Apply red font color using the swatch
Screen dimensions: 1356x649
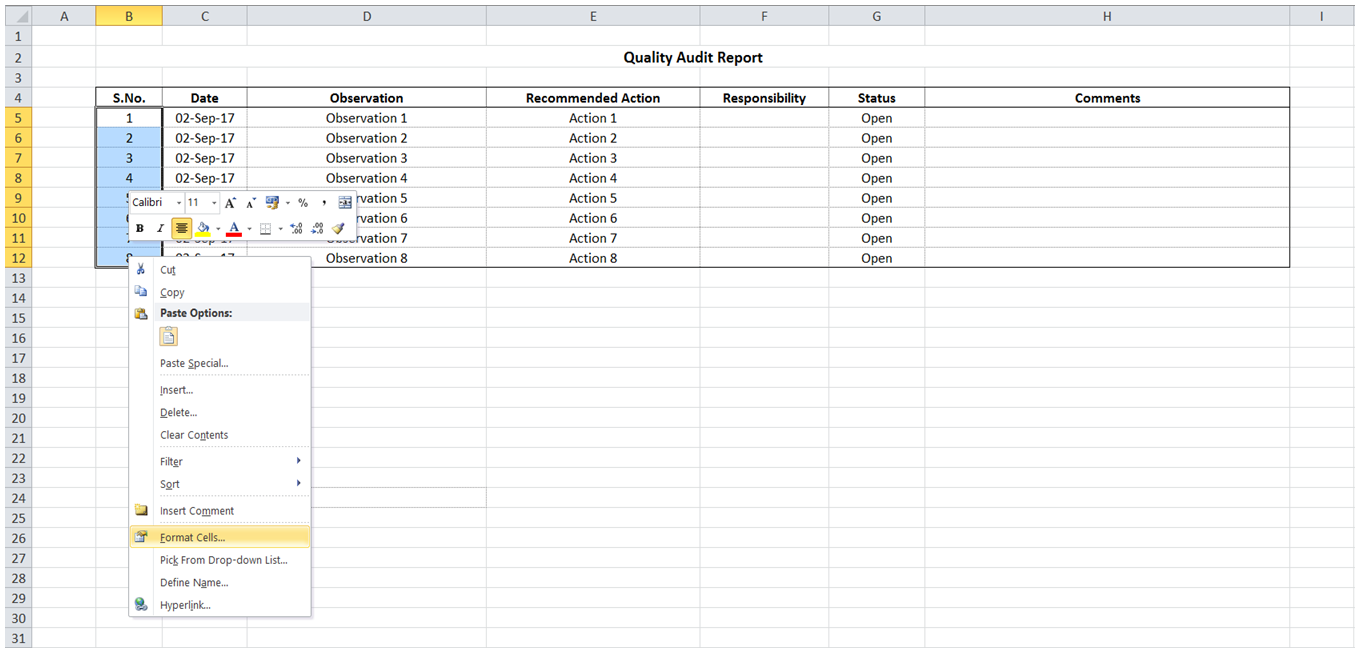coord(233,228)
